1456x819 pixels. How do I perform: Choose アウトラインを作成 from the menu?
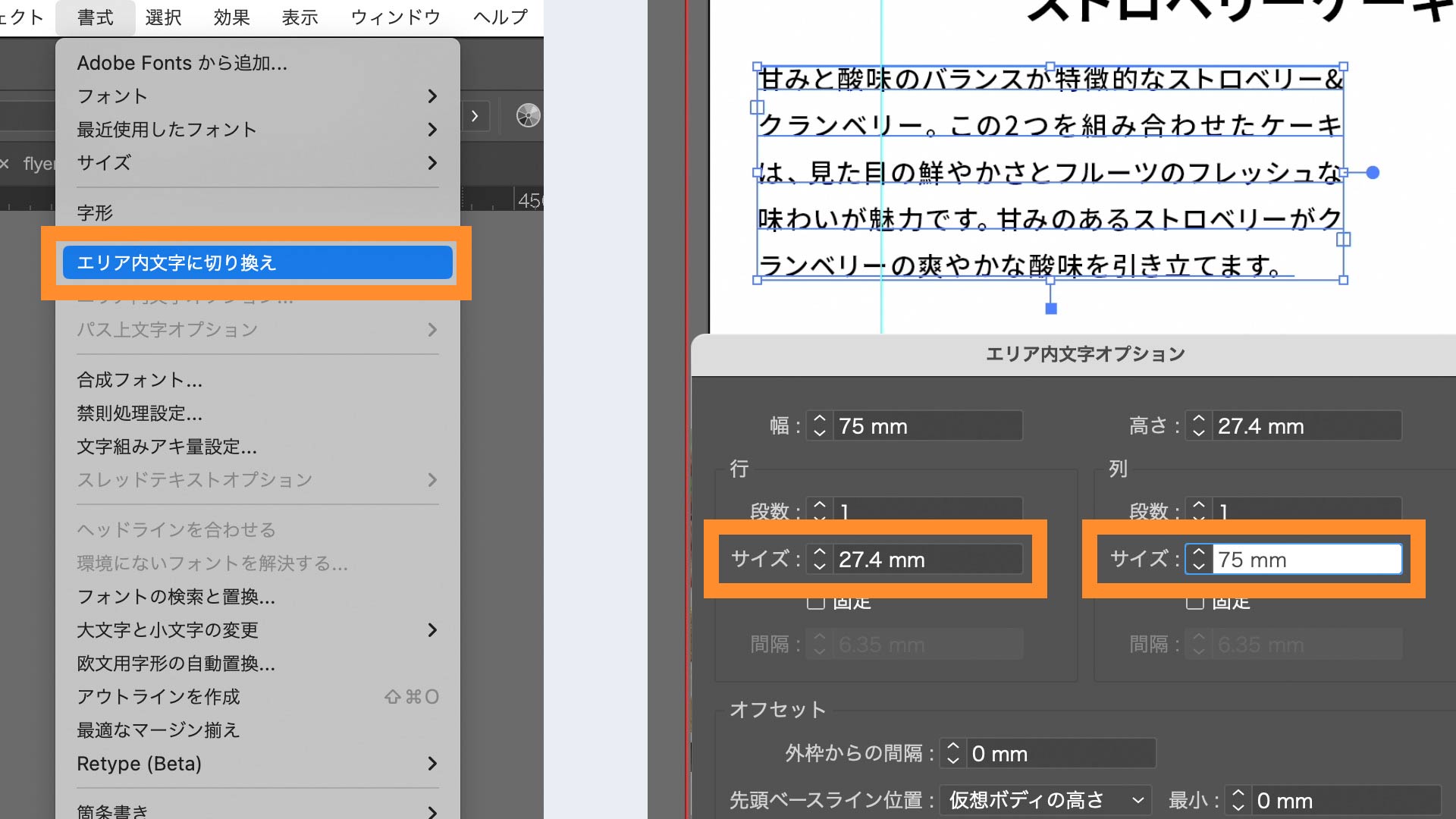[x=158, y=697]
